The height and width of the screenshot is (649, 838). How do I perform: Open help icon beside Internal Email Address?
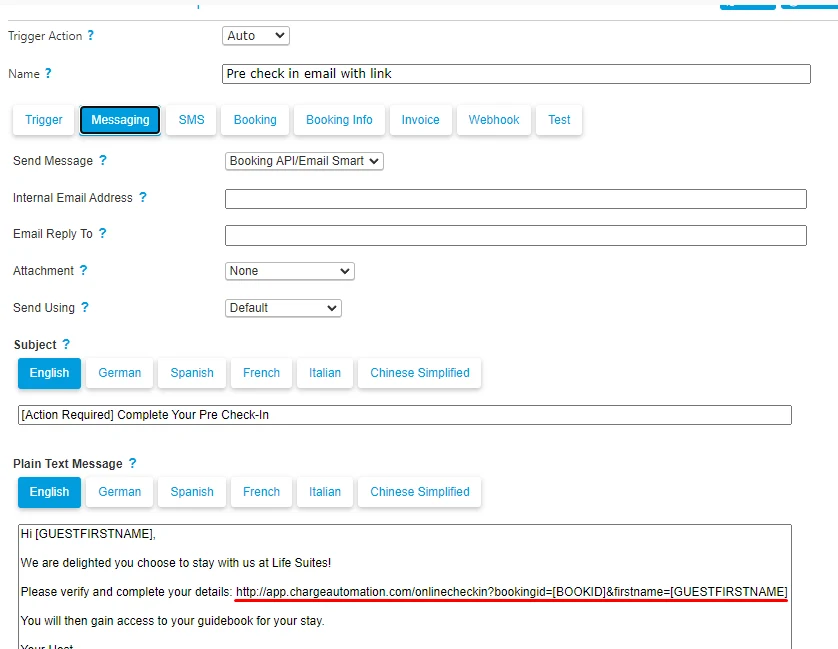click(x=143, y=197)
